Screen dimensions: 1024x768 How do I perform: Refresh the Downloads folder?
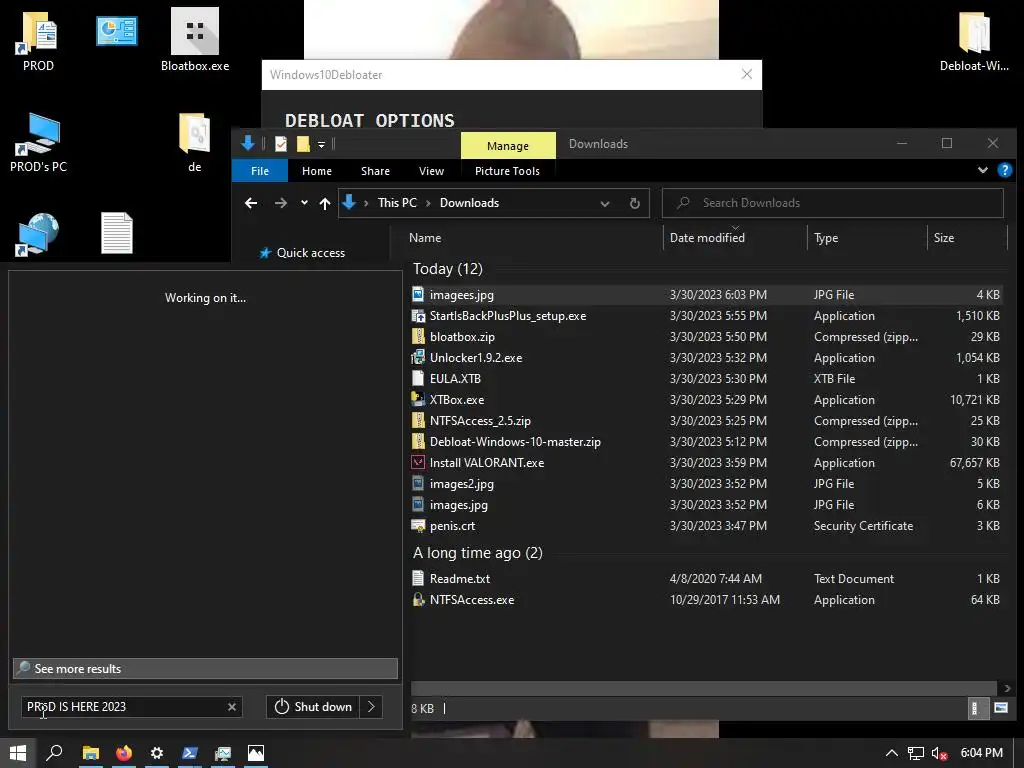(x=634, y=203)
